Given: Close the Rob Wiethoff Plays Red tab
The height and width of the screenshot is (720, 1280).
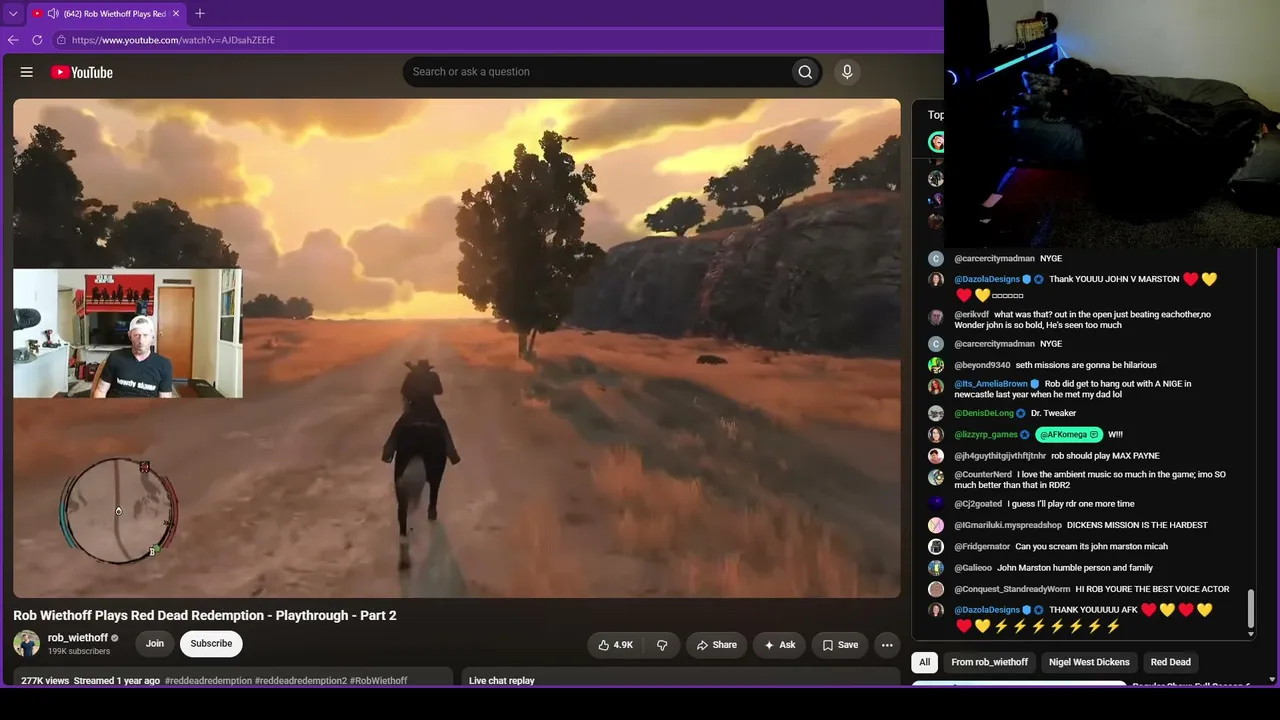Looking at the screenshot, I should click(x=176, y=14).
